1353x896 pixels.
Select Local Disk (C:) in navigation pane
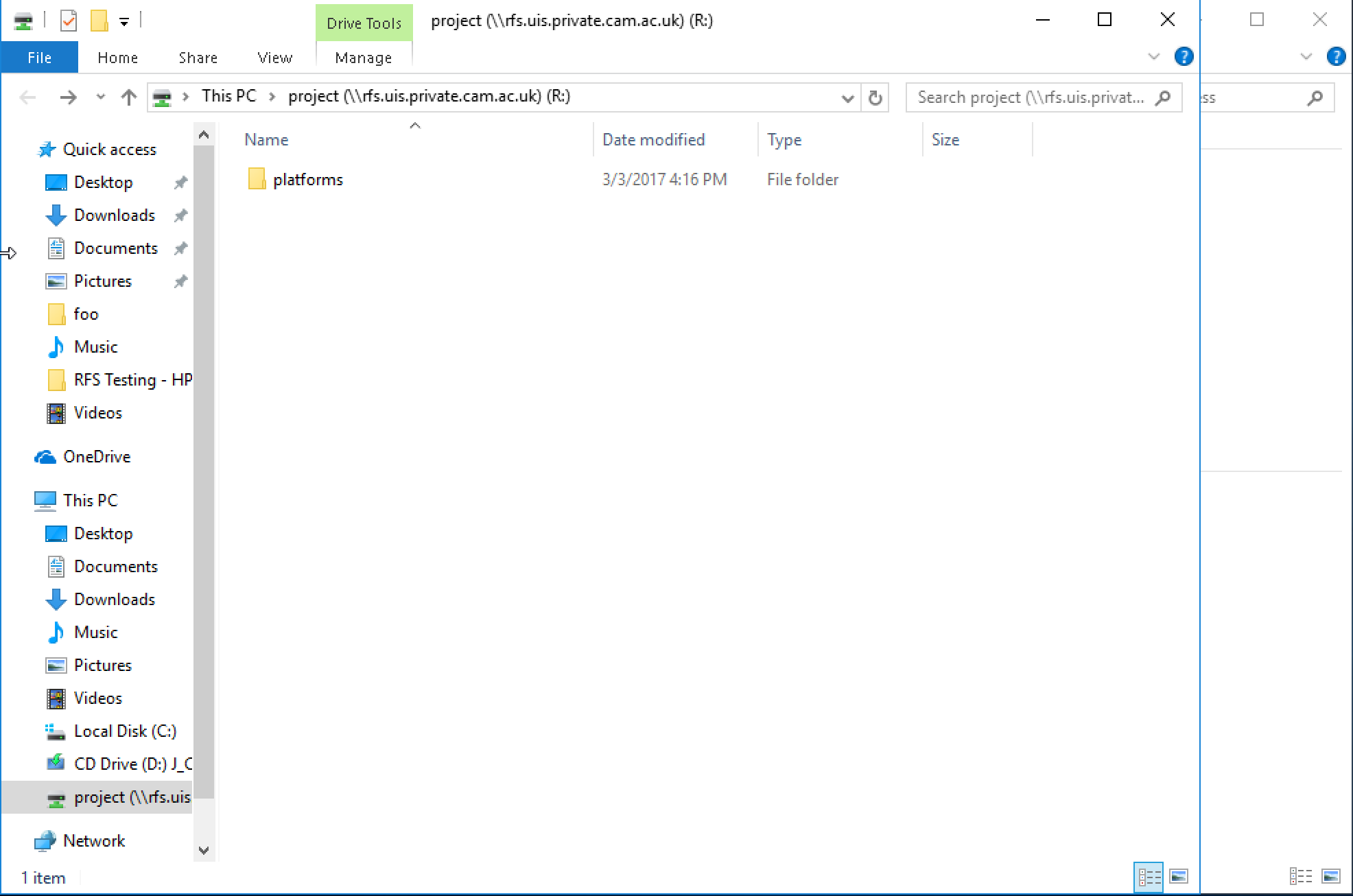pos(125,731)
